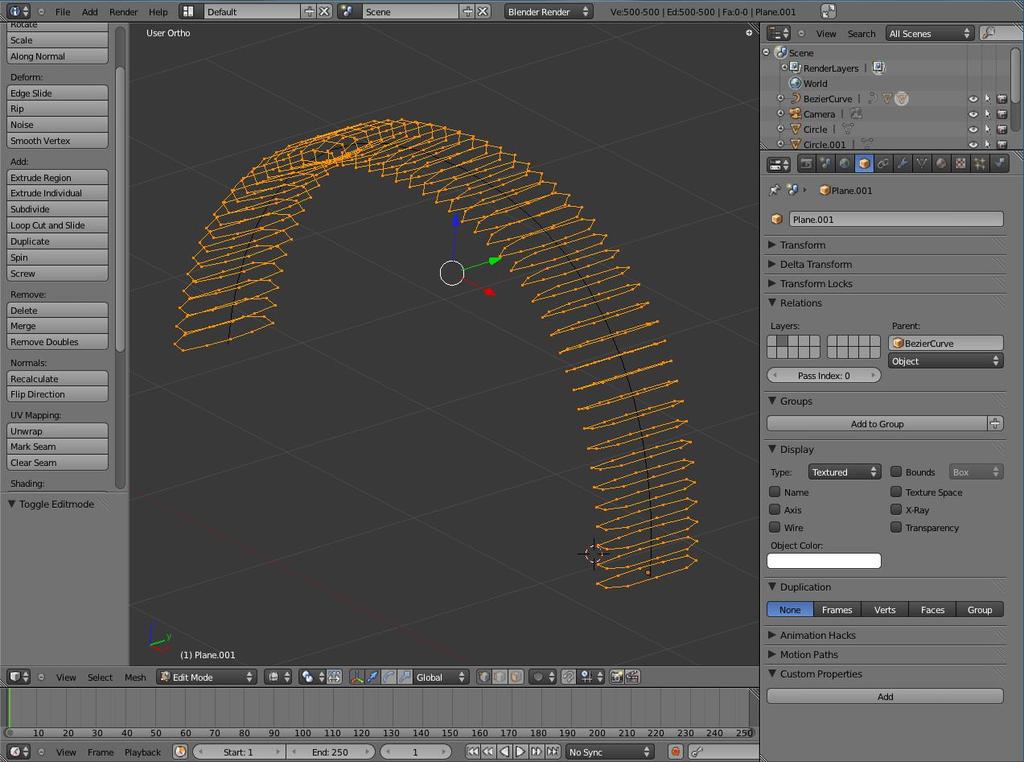This screenshot has width=1024, height=762.
Task: Open the Help menu
Action: (158, 12)
